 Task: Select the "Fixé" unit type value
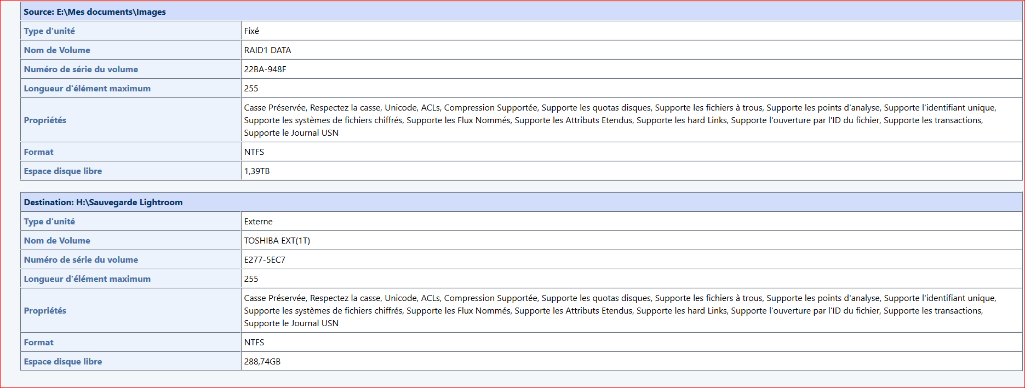[x=251, y=31]
